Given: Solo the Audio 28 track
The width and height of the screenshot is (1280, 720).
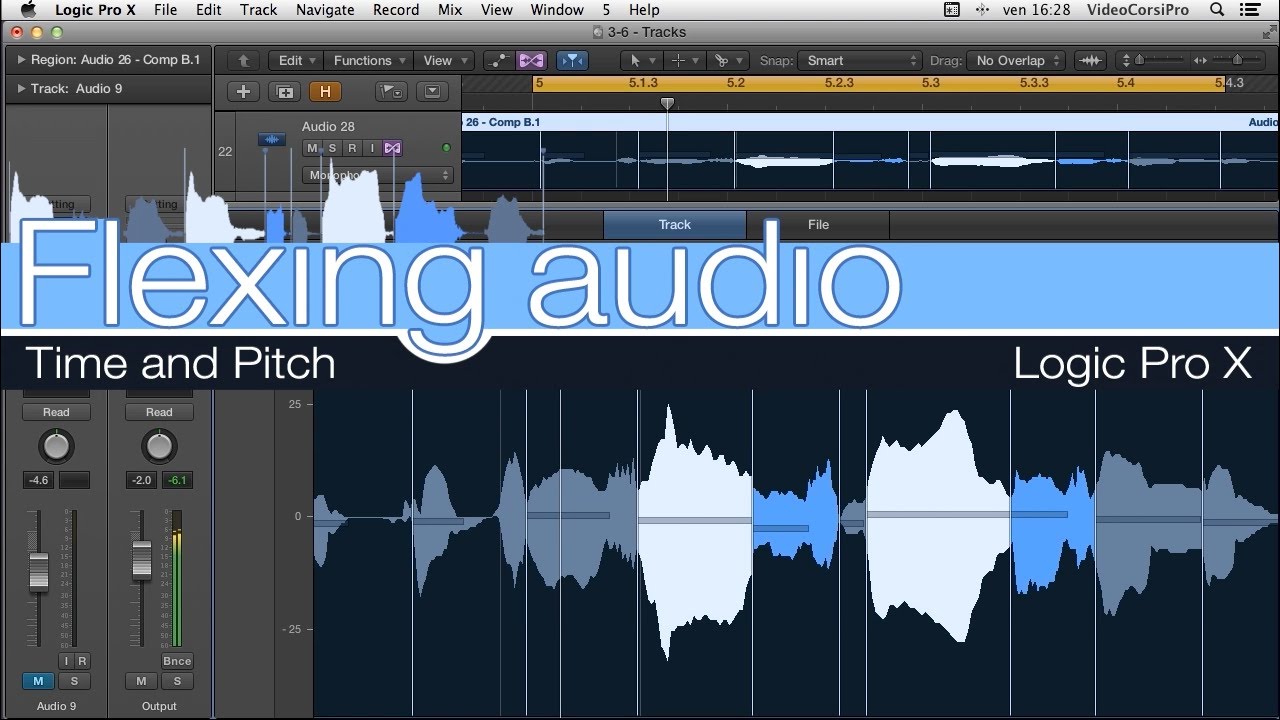Looking at the screenshot, I should click(333, 148).
